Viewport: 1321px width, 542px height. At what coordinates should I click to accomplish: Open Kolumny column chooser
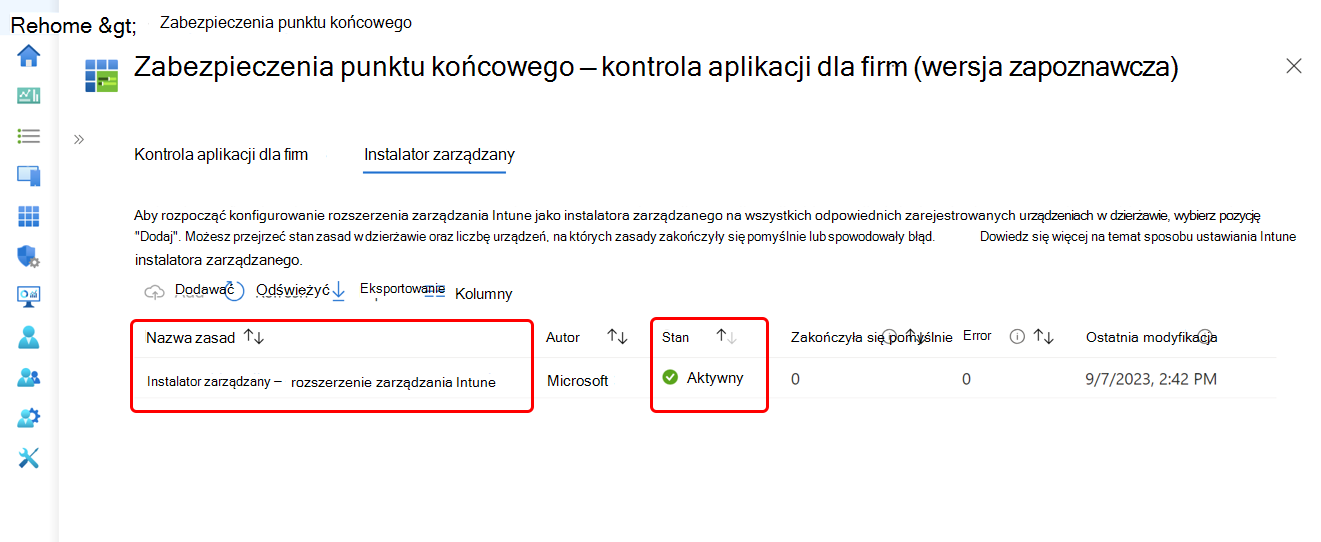point(469,293)
